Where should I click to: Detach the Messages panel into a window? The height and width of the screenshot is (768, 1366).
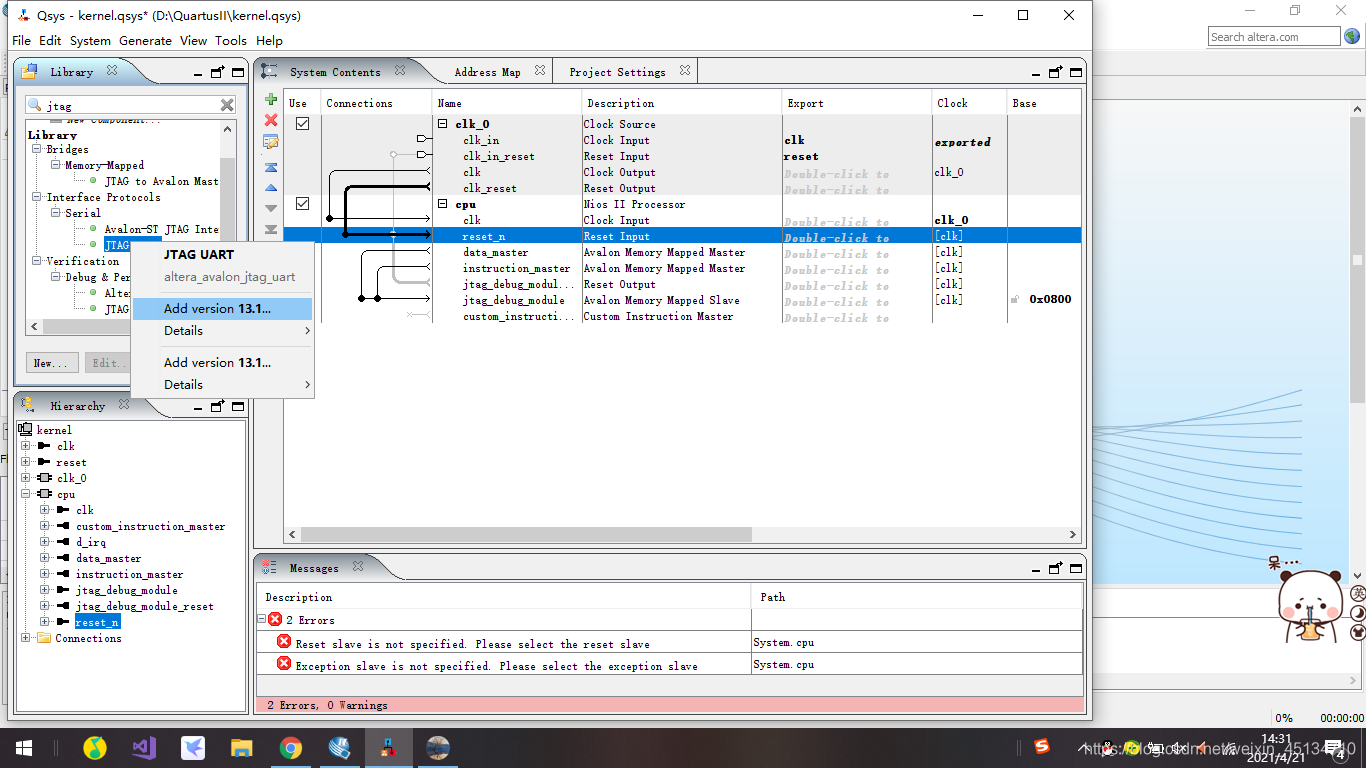[x=1056, y=568]
